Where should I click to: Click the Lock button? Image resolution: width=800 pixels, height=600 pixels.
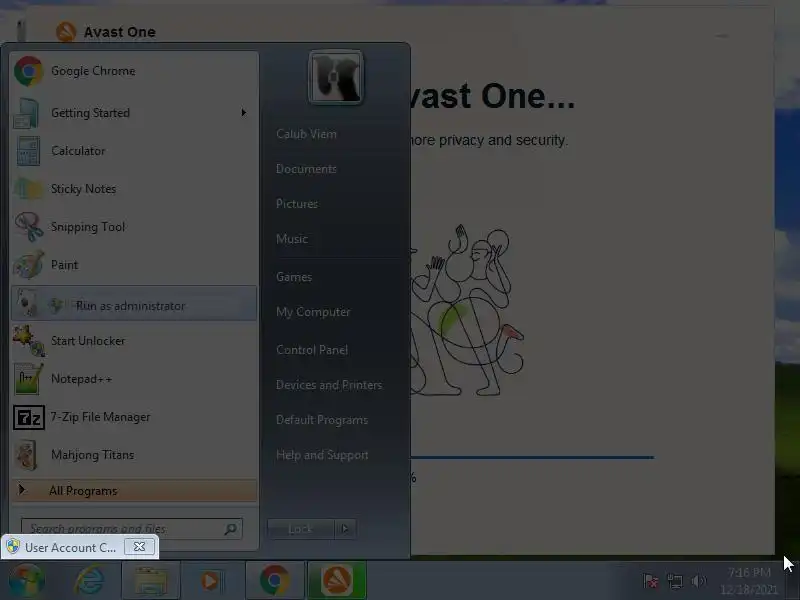(301, 529)
